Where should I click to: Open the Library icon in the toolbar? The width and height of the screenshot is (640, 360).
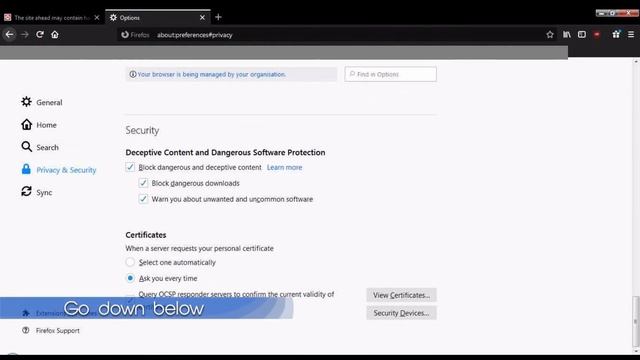567,35
